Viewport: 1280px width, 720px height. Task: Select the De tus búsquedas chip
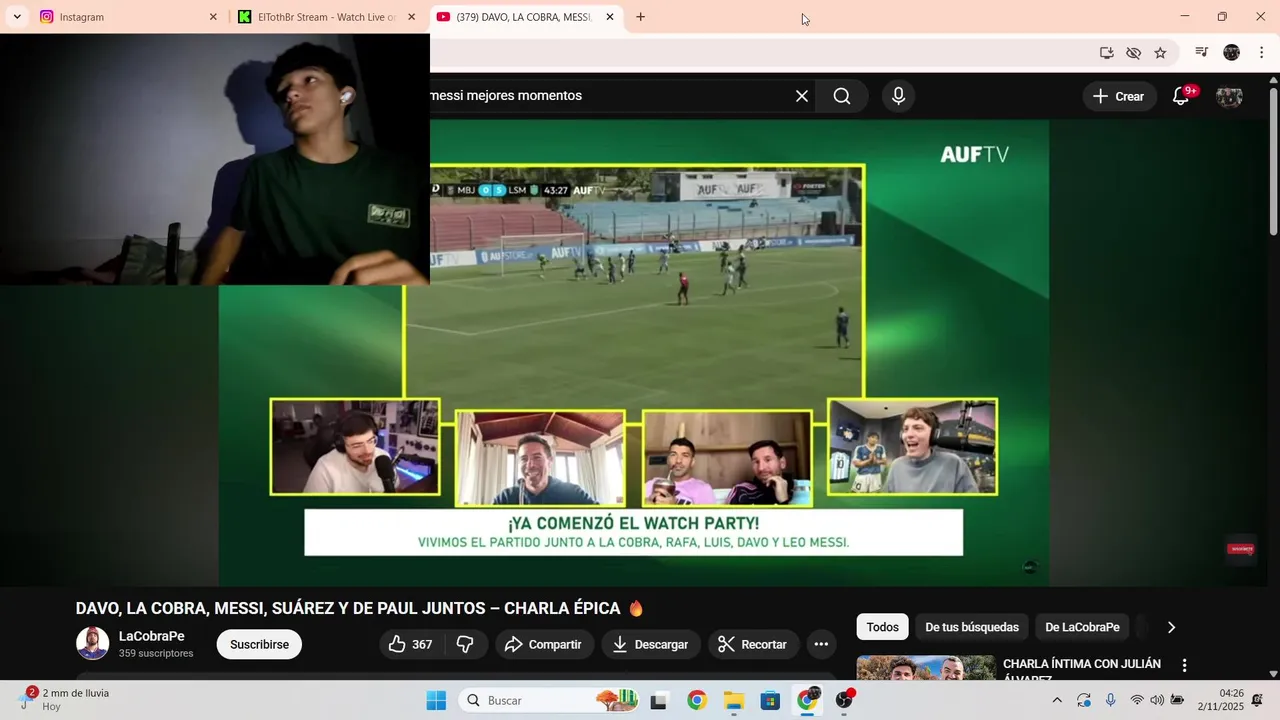(x=972, y=627)
